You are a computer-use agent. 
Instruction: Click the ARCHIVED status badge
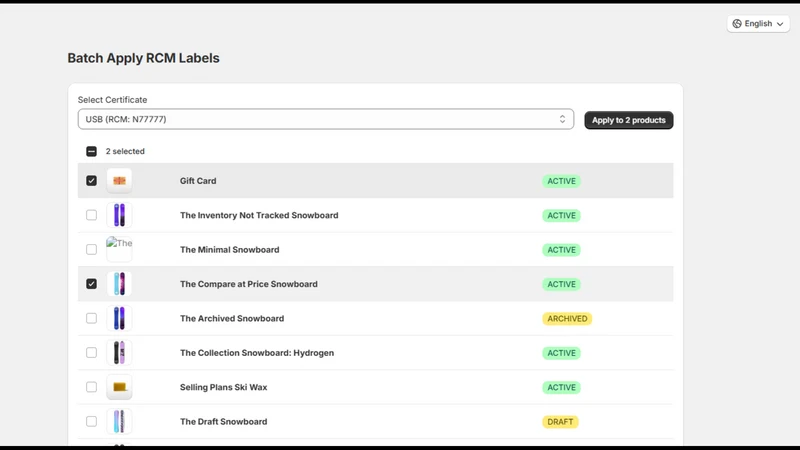pyautogui.click(x=567, y=318)
